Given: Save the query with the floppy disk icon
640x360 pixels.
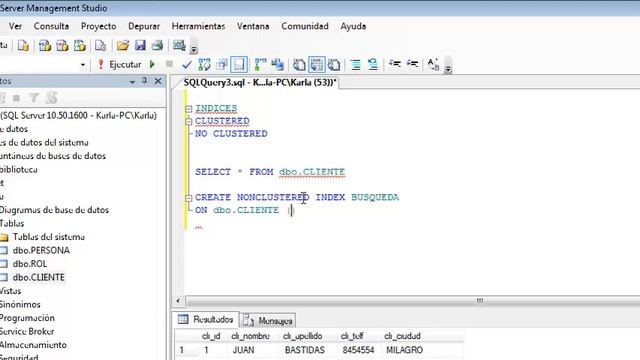Looking at the screenshot, I should (140, 45).
